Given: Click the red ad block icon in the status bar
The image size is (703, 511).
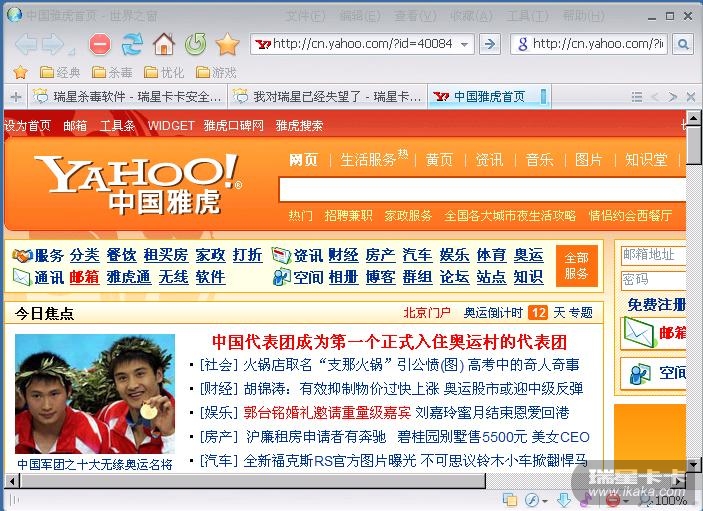Looking at the screenshot, I should (x=612, y=500).
